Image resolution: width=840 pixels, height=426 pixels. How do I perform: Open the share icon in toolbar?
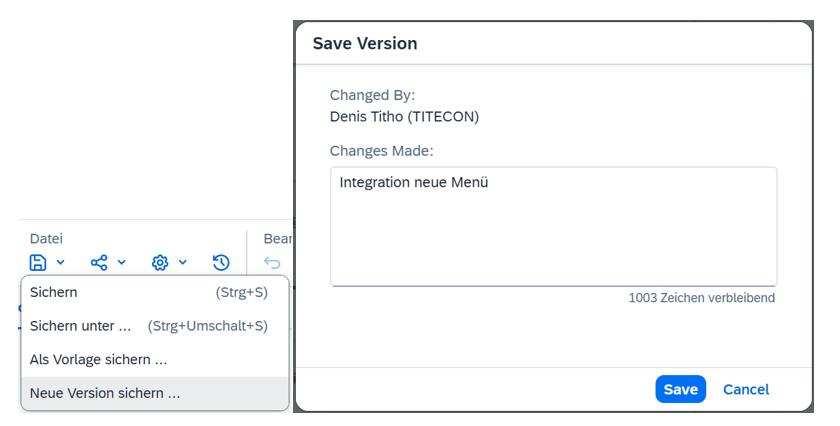point(99,263)
